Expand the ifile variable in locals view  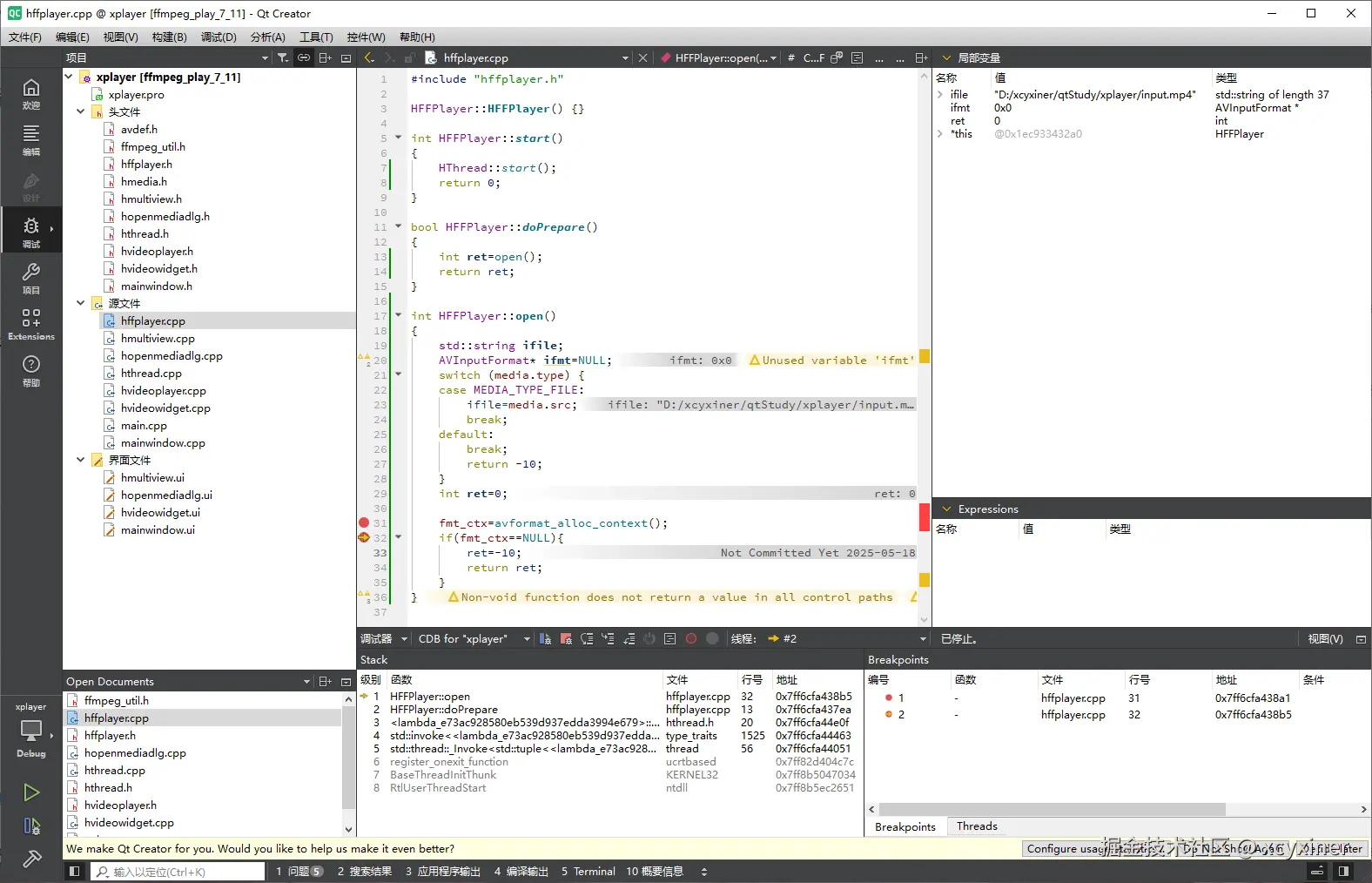[940, 95]
